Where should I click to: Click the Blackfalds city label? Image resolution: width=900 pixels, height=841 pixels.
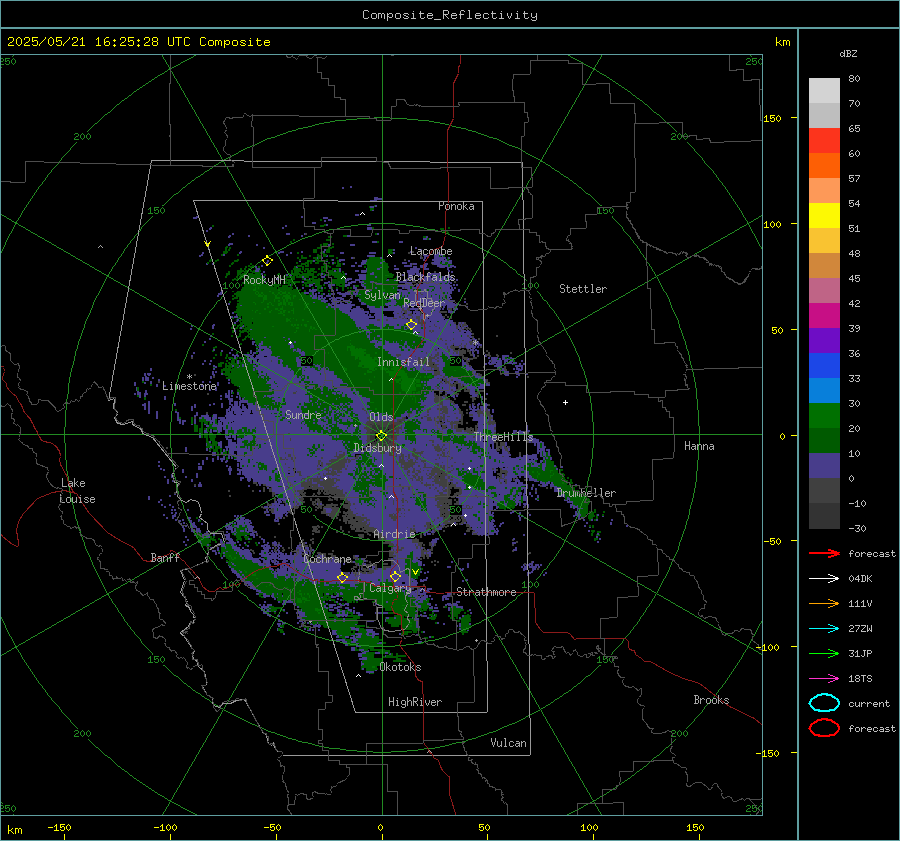click(425, 277)
